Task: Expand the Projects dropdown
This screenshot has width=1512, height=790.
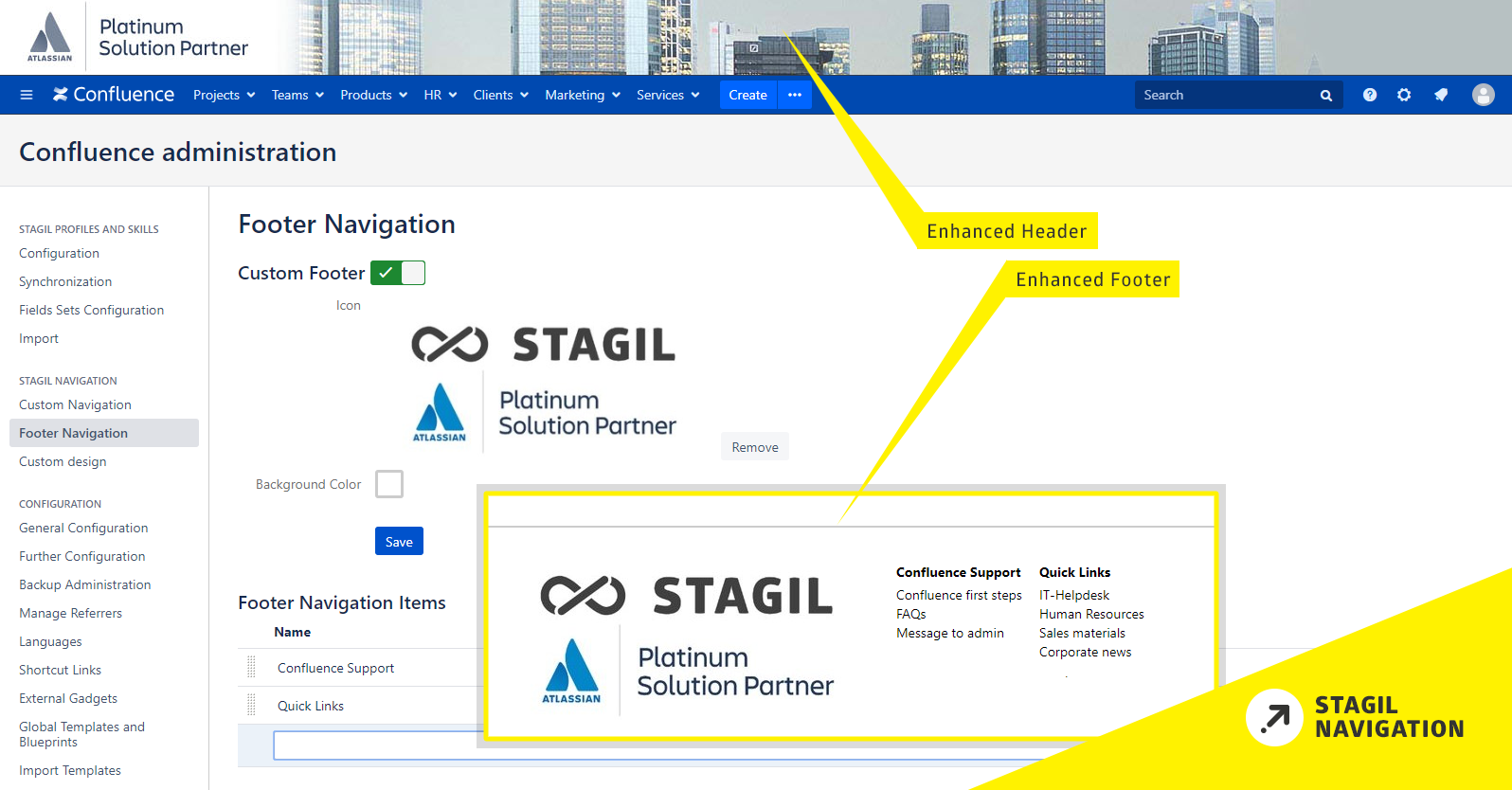Action: pyautogui.click(x=225, y=95)
